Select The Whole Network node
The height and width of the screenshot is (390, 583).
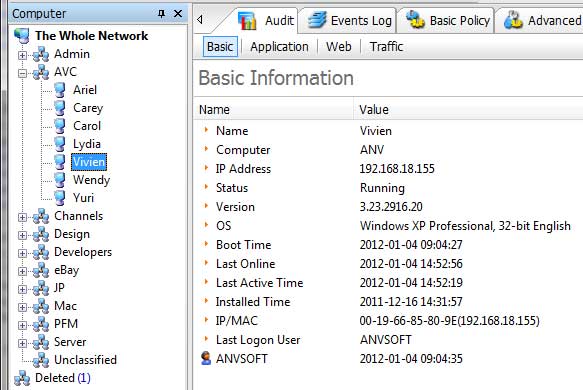(x=91, y=36)
